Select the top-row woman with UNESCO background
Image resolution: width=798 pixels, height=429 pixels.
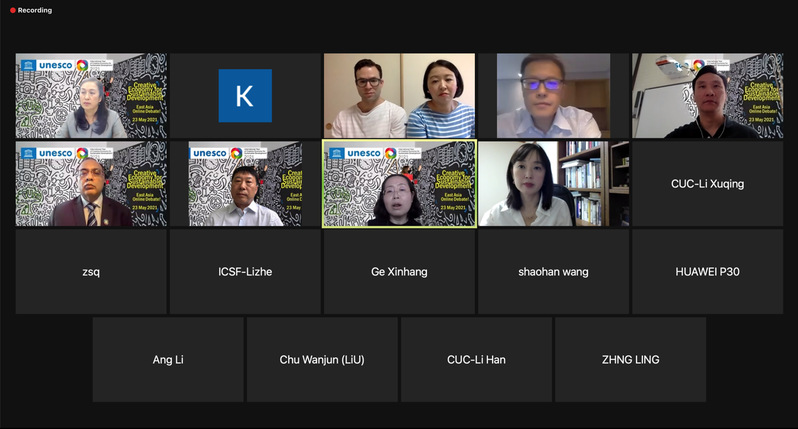[x=91, y=96]
